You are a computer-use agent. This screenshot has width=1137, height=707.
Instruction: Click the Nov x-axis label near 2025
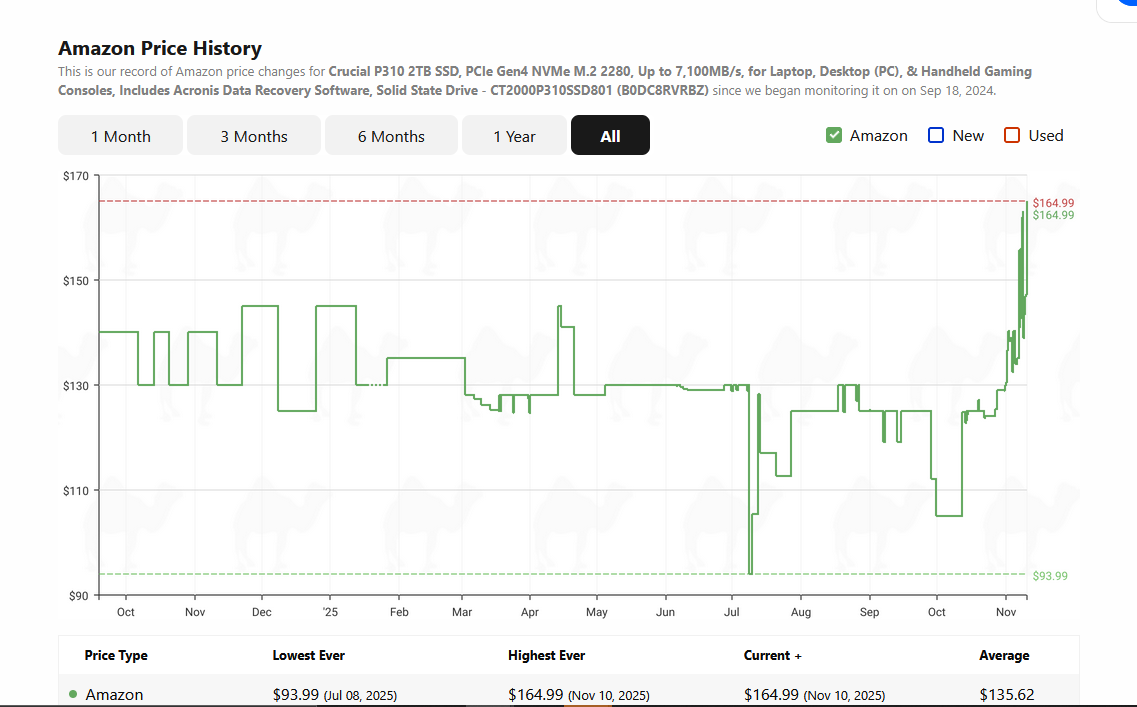[1006, 612]
